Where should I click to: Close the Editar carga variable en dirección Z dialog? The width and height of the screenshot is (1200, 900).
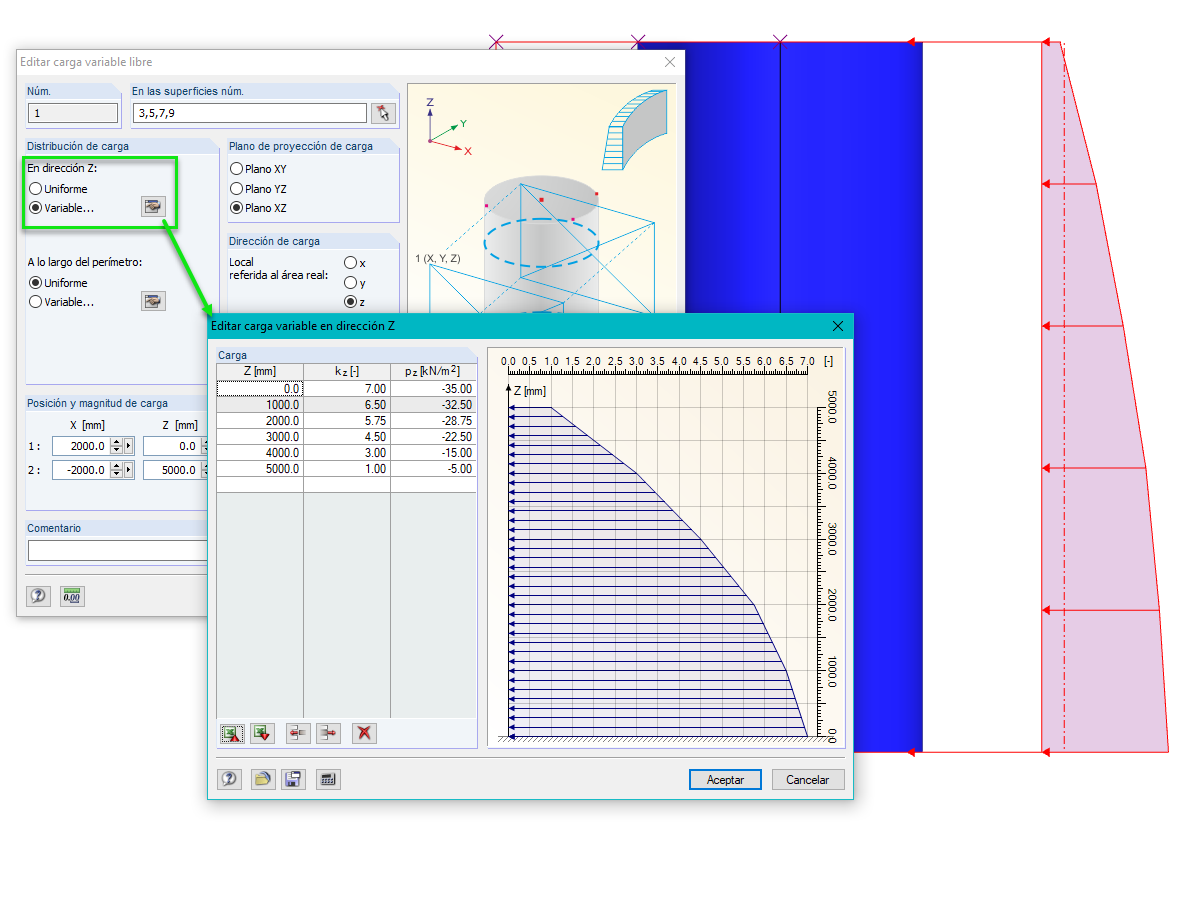pos(838,326)
